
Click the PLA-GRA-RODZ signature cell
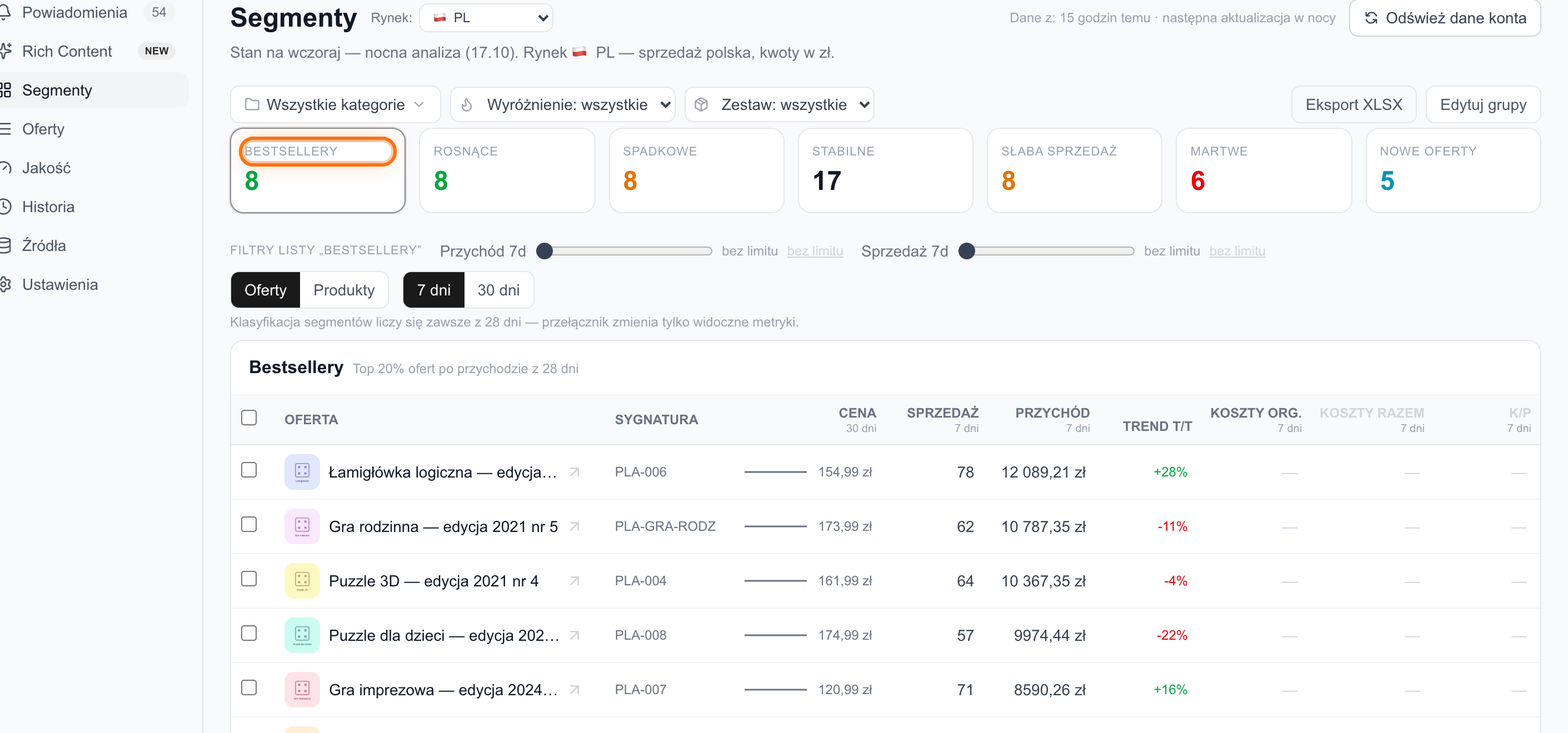coord(665,527)
